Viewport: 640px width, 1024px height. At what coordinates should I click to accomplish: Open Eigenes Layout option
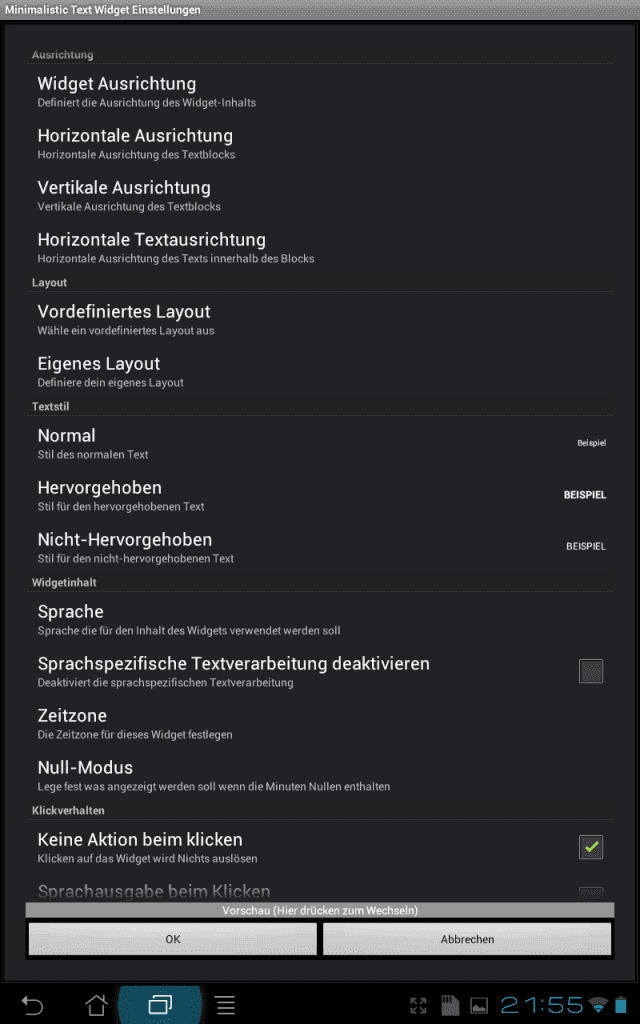(320, 371)
